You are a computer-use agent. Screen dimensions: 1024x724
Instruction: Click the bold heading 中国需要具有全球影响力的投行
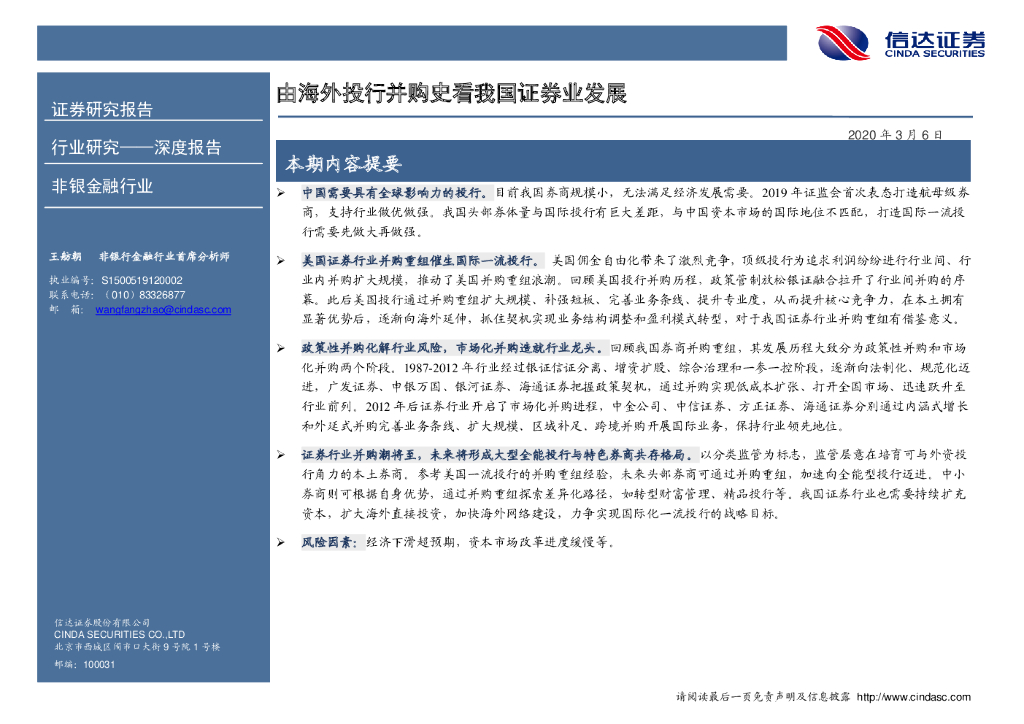(394, 193)
